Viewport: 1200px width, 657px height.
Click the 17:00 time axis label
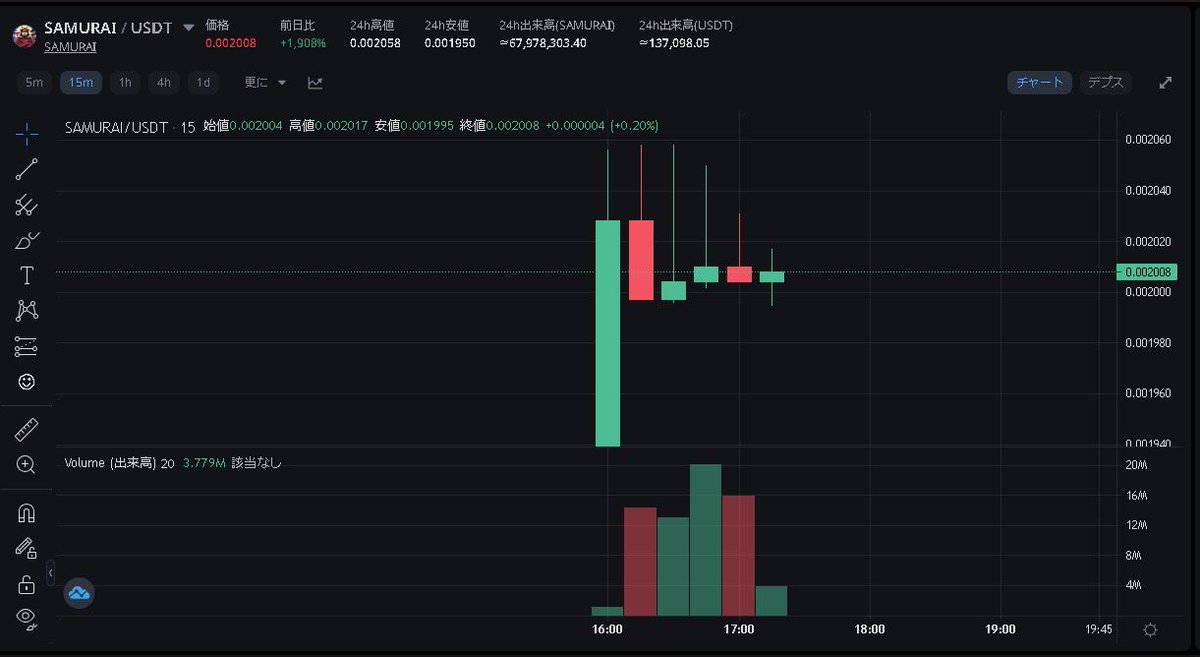[738, 630]
